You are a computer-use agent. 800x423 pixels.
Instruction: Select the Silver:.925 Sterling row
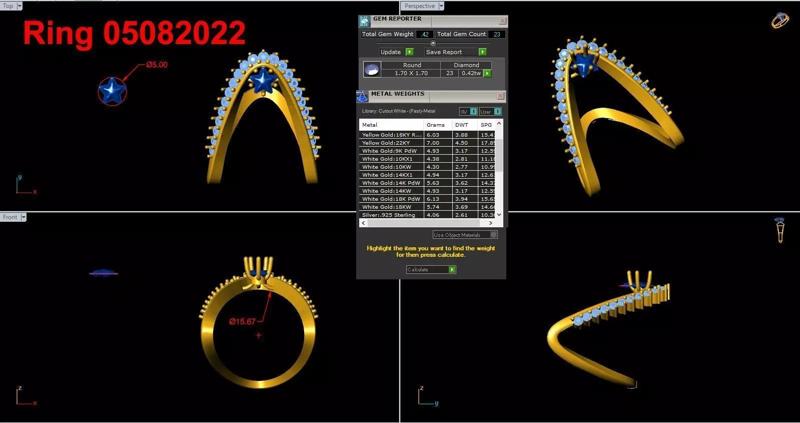[427, 215]
